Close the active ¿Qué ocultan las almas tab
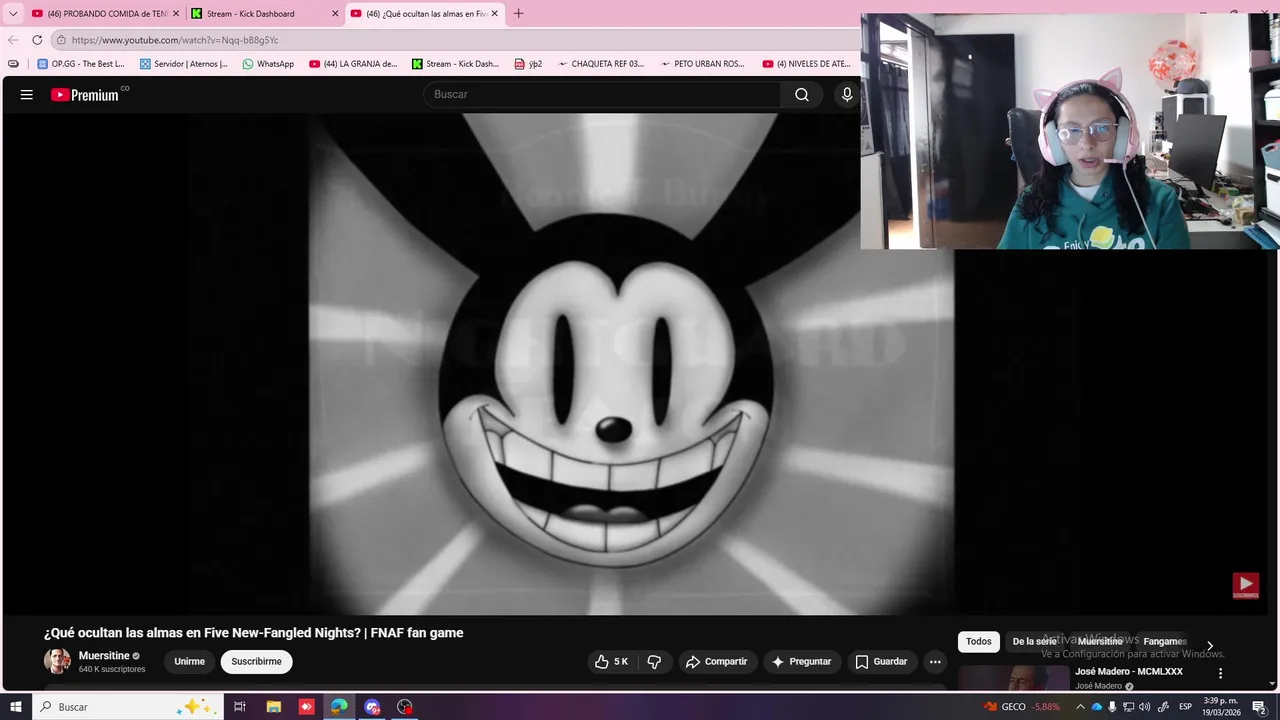 tap(494, 14)
